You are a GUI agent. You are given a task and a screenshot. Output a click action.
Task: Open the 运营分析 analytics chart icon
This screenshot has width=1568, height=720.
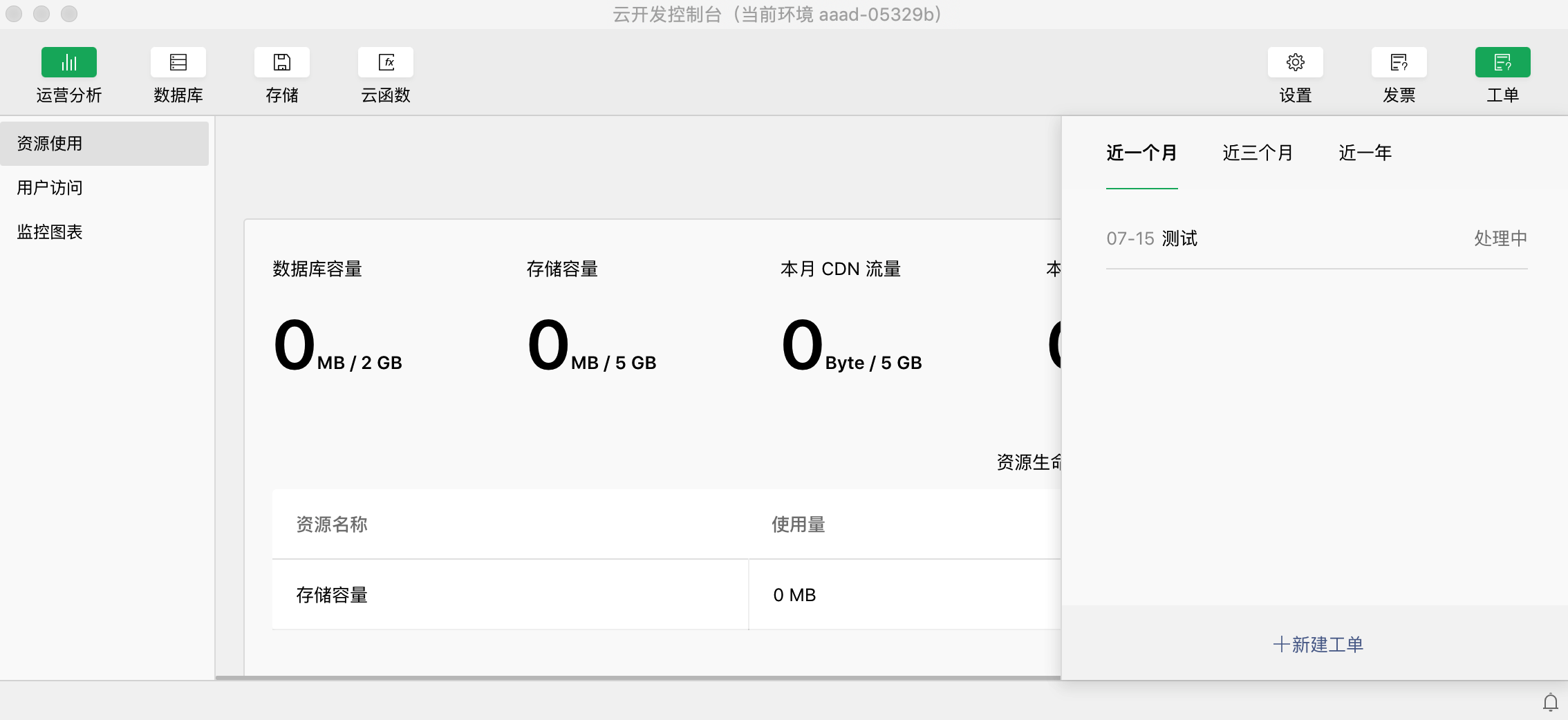point(68,63)
